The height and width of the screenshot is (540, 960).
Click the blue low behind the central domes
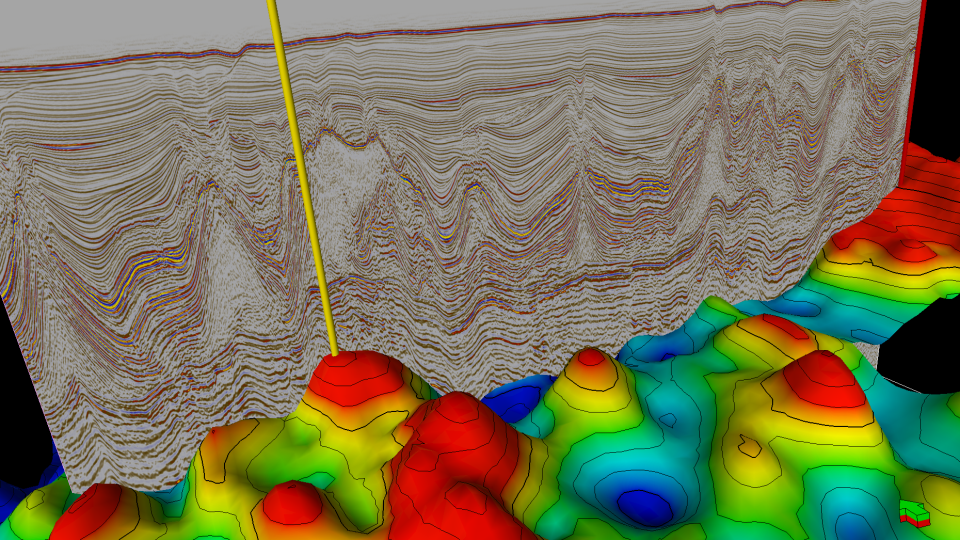(515, 404)
